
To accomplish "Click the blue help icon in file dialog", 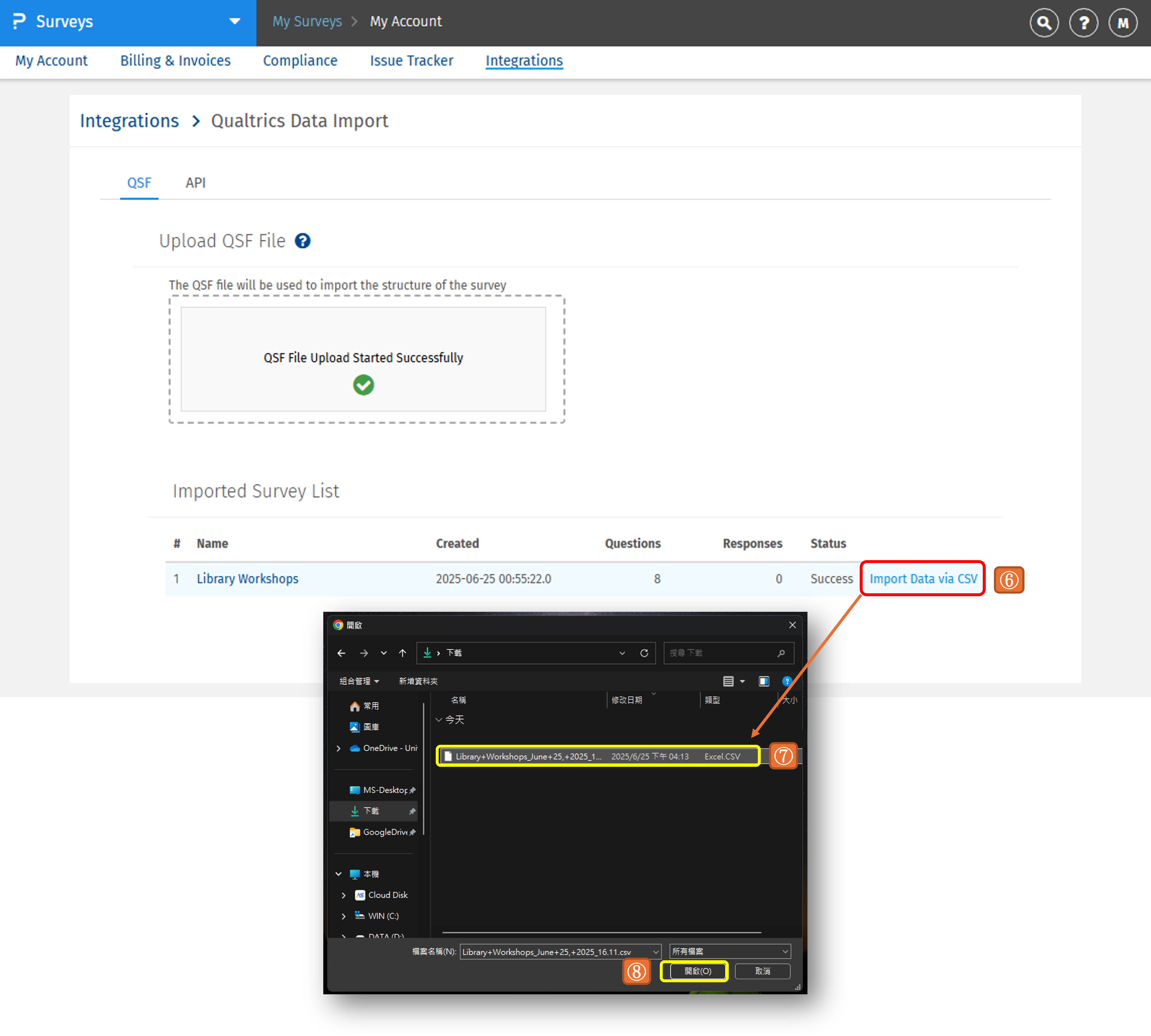I will click(x=787, y=681).
